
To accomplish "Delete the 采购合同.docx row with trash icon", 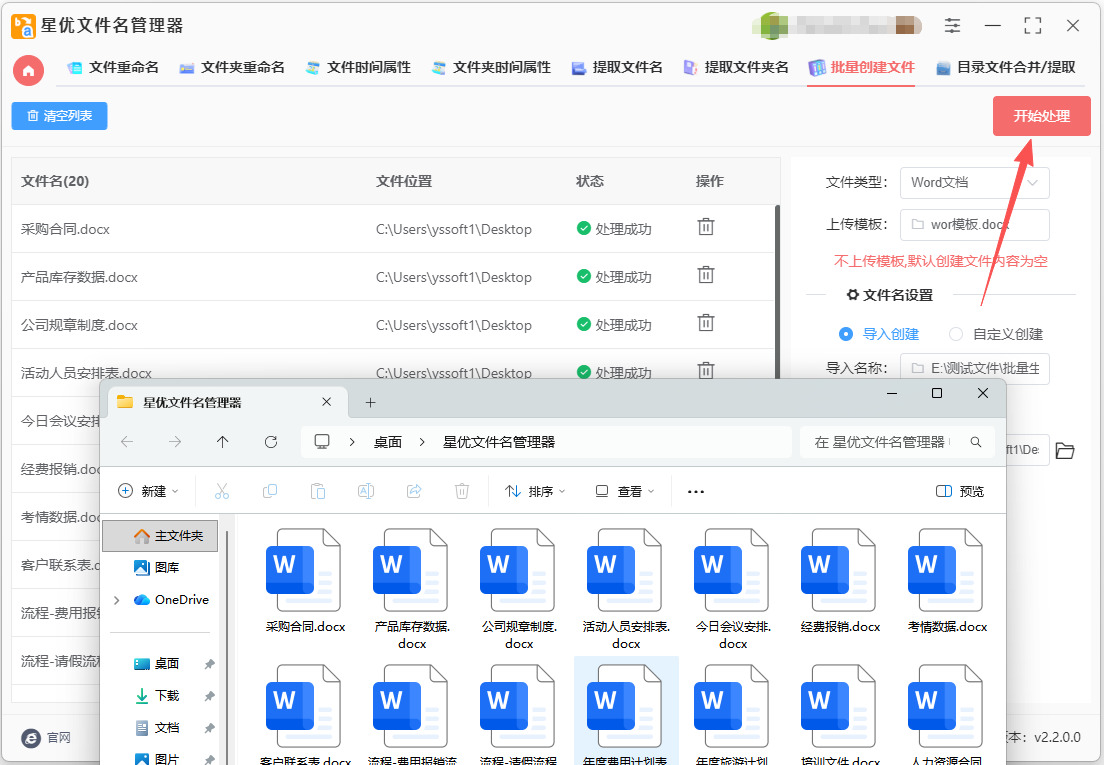I will tap(705, 227).
